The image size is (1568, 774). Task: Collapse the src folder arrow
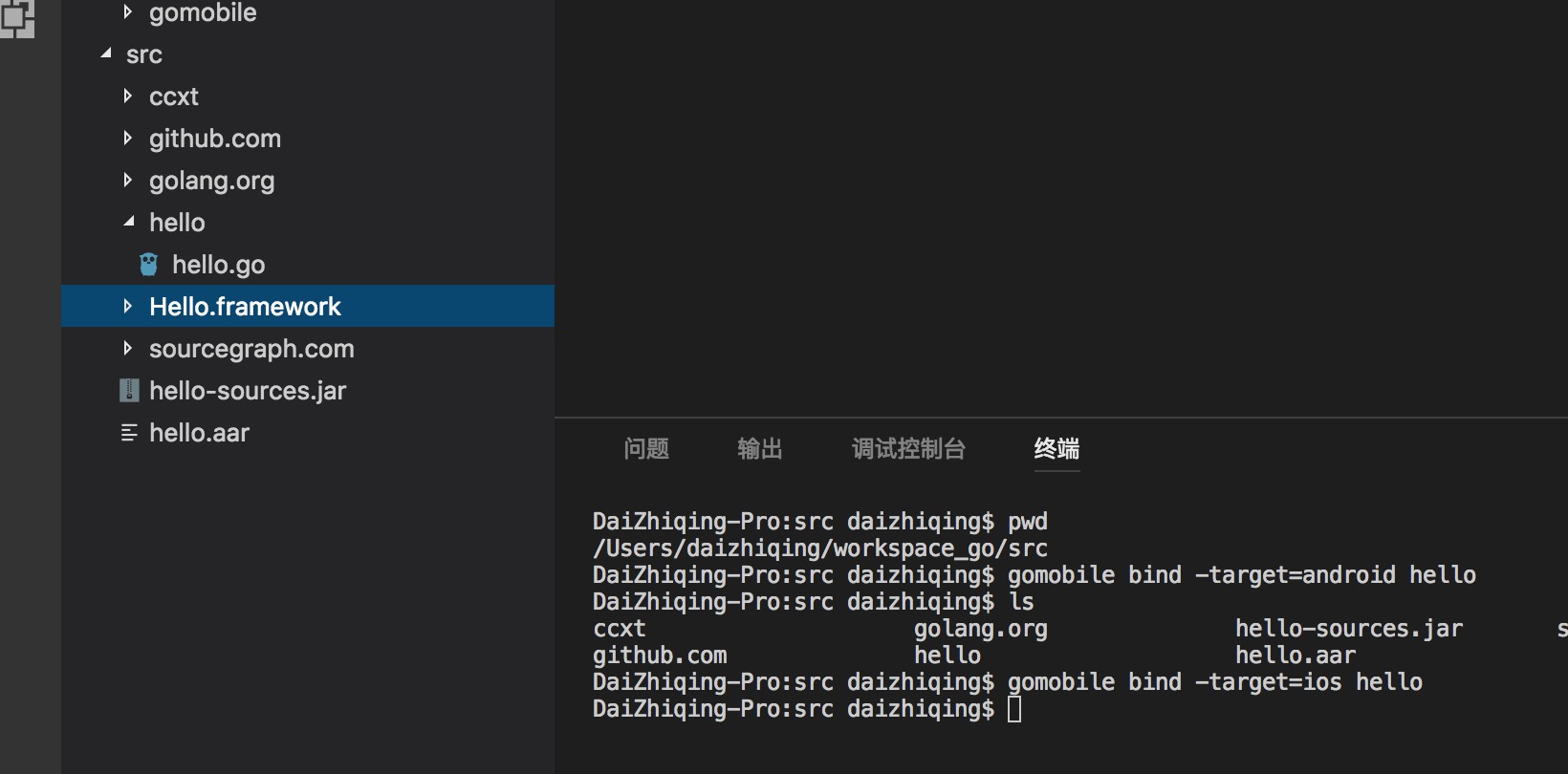click(x=105, y=54)
